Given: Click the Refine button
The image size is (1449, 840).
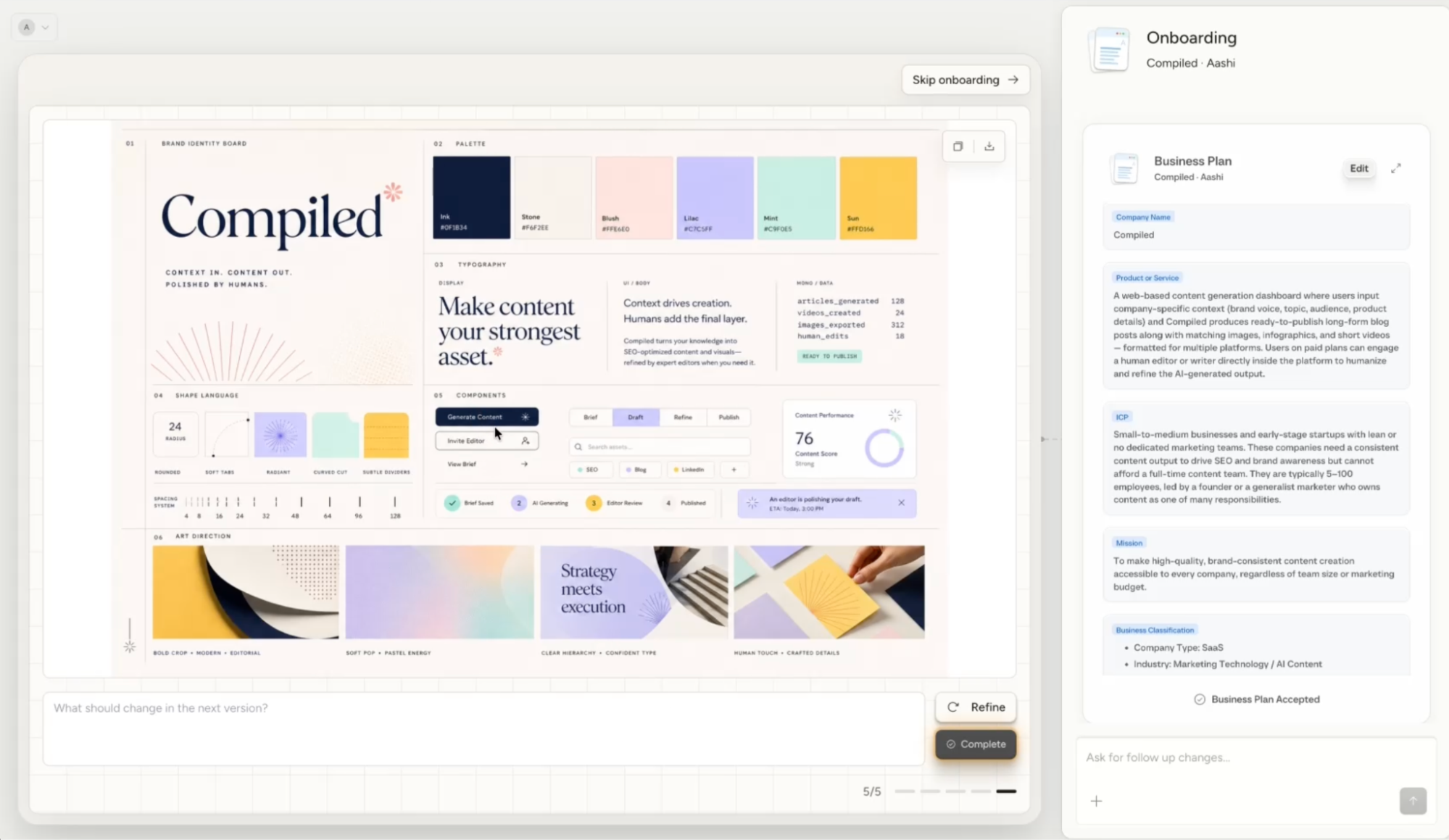Looking at the screenshot, I should click(x=976, y=707).
